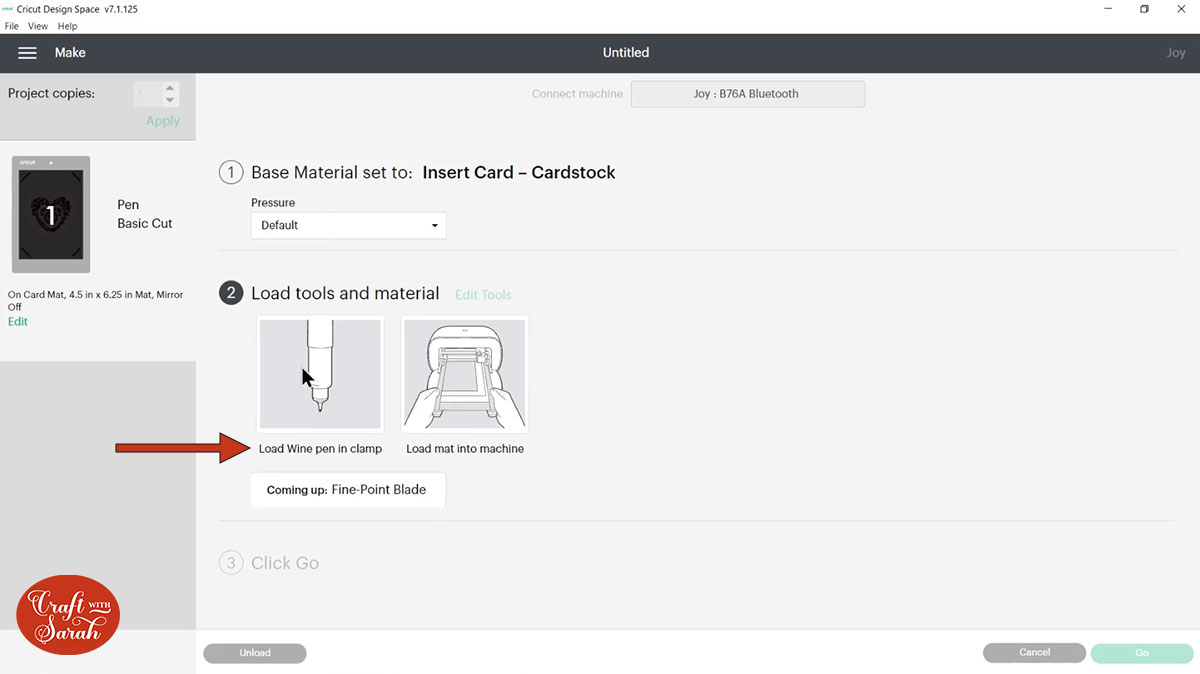1200x674 pixels.
Task: Open the View menu
Action: pos(38,26)
